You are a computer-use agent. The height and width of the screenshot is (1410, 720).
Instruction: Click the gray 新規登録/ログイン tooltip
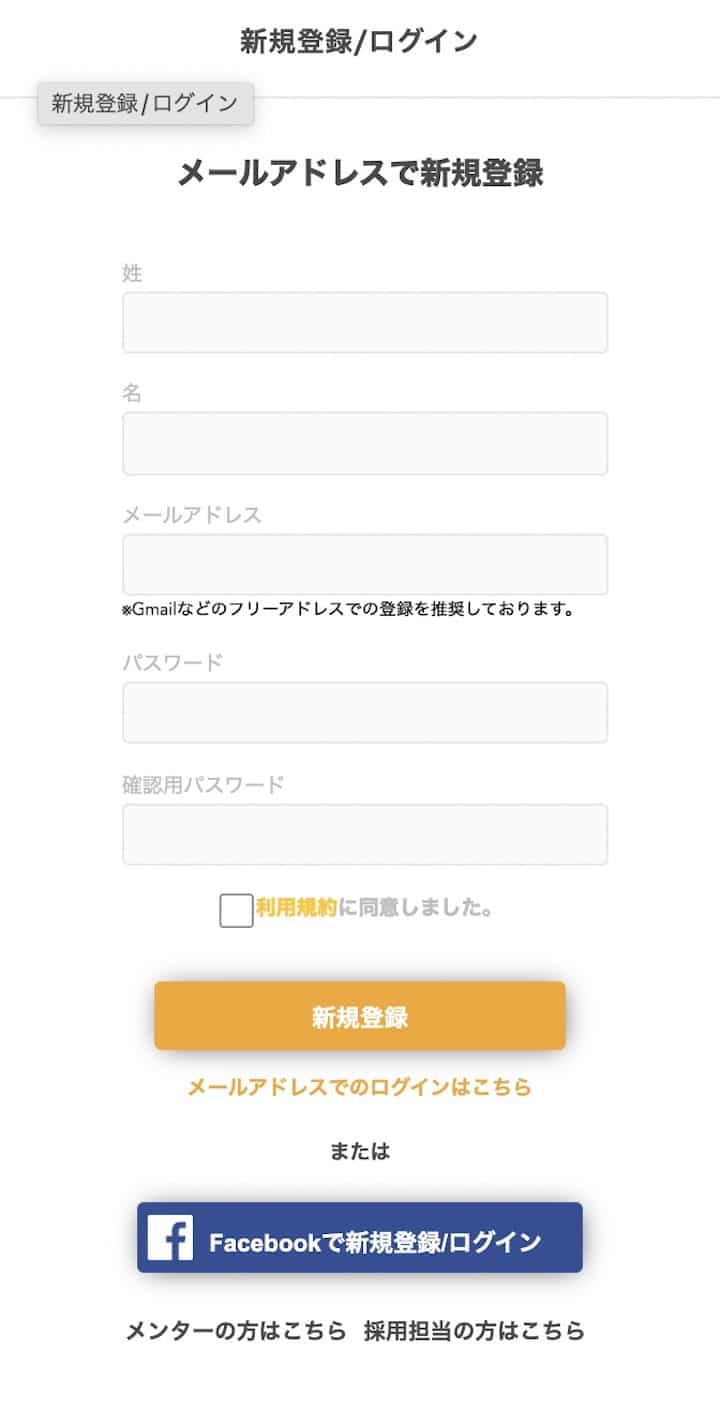pos(146,103)
